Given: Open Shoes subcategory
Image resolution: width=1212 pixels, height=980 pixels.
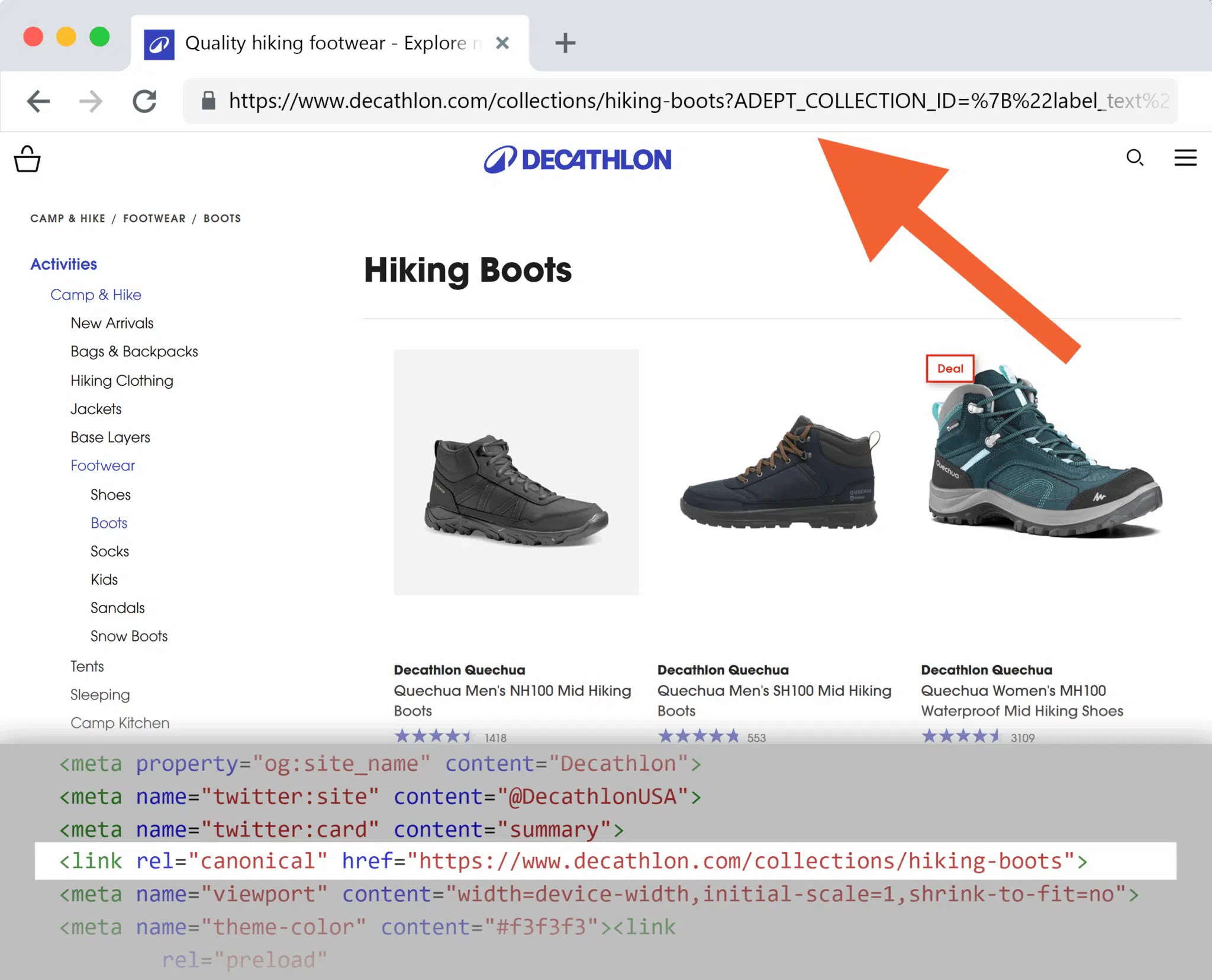Looking at the screenshot, I should pos(111,495).
